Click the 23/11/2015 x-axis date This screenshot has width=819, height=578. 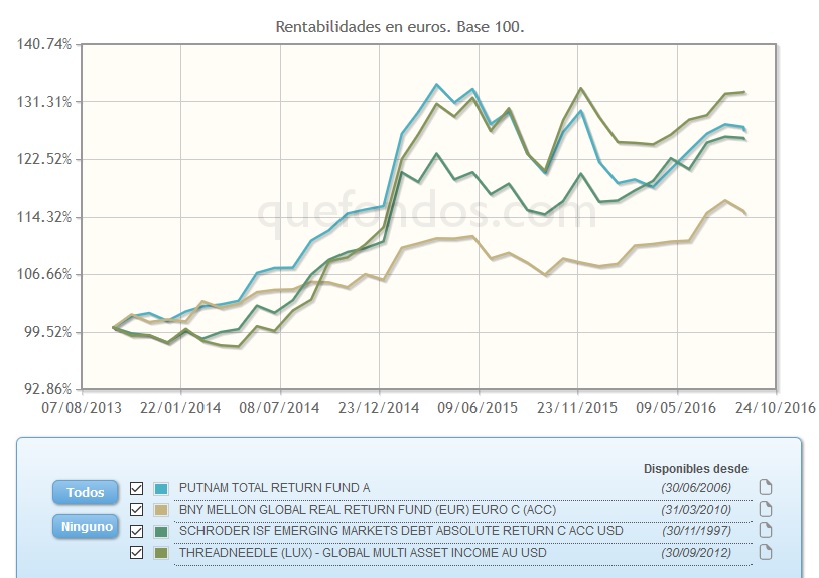[x=577, y=407]
